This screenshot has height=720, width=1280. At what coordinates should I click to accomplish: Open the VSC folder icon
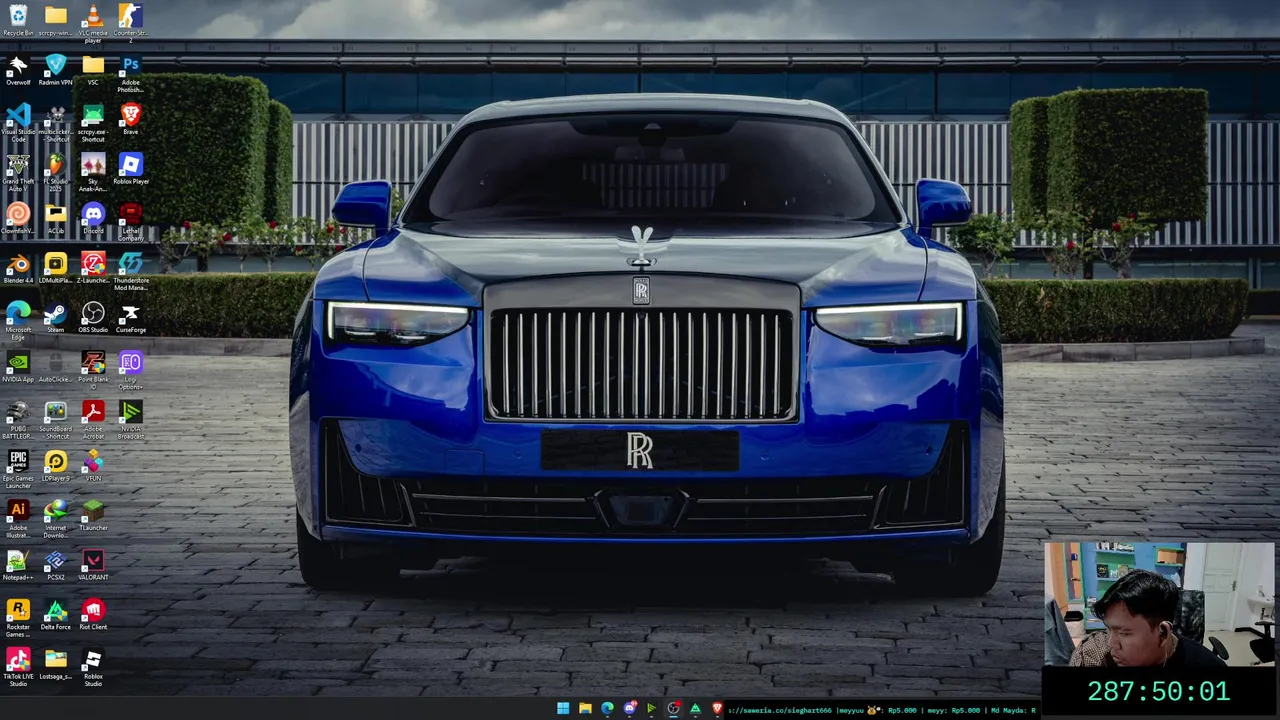click(x=93, y=70)
